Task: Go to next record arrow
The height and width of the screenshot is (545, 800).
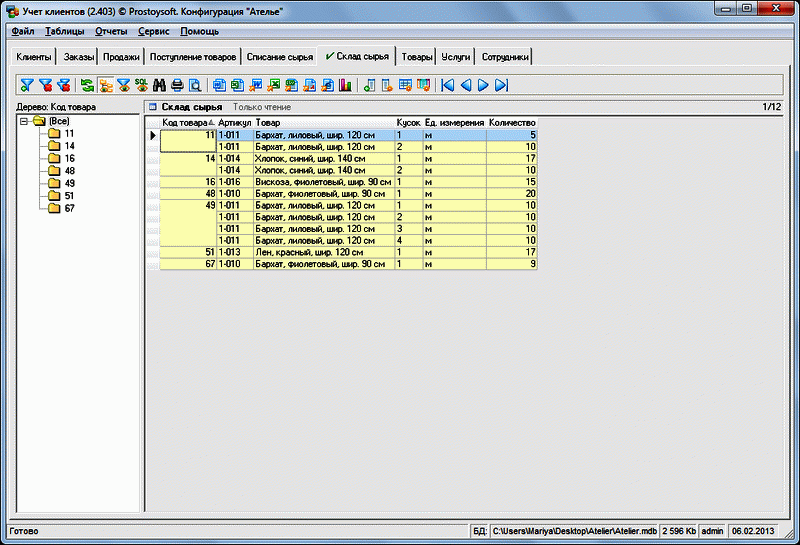Action: [x=484, y=85]
